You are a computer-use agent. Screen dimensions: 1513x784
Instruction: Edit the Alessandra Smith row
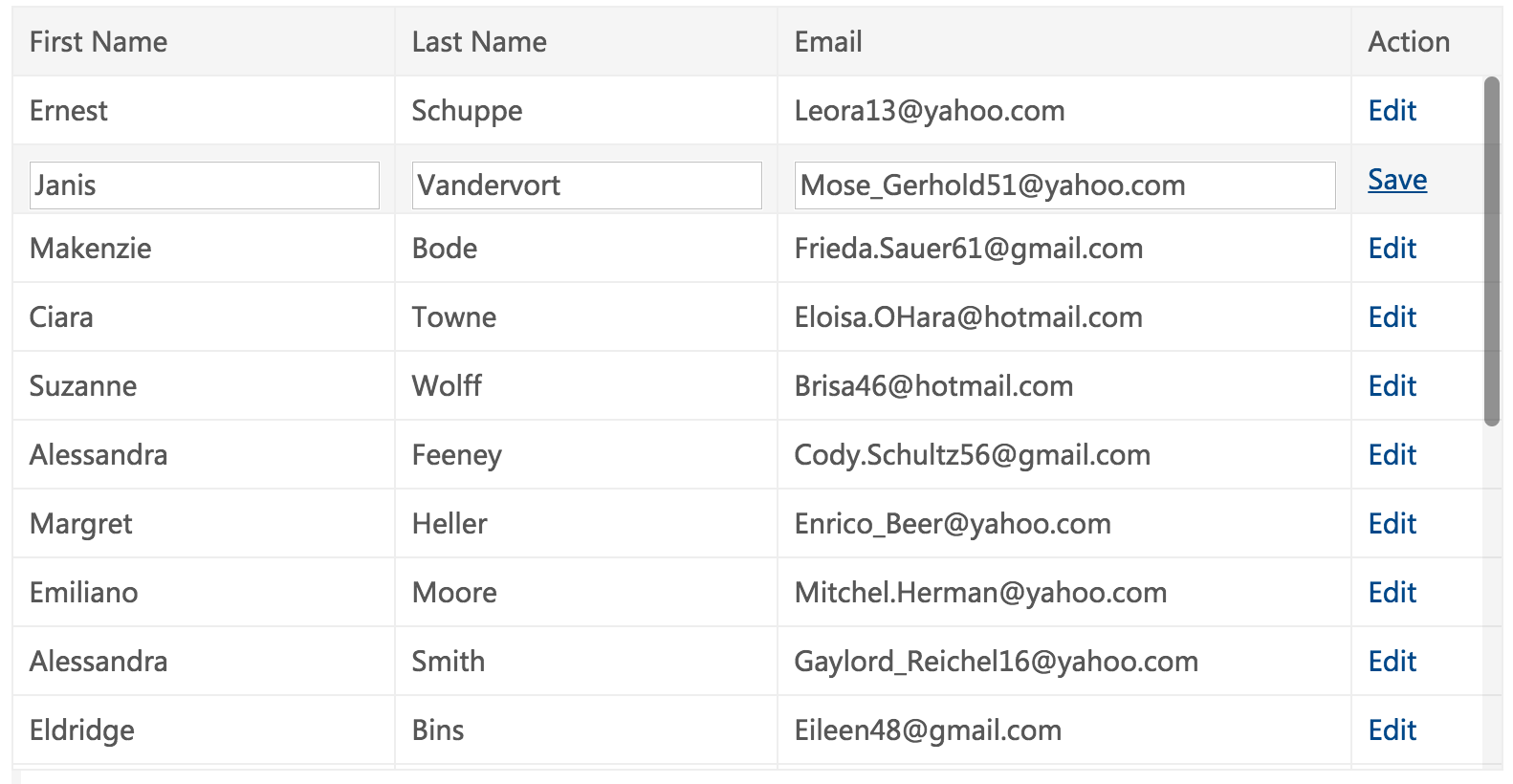pos(1392,662)
